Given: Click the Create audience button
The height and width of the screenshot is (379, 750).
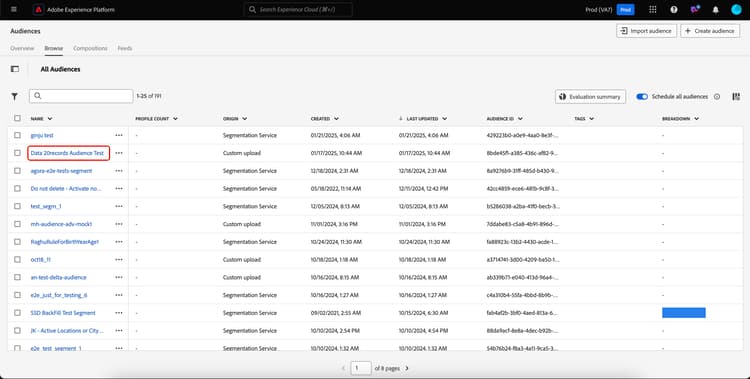Looking at the screenshot, I should [x=710, y=31].
